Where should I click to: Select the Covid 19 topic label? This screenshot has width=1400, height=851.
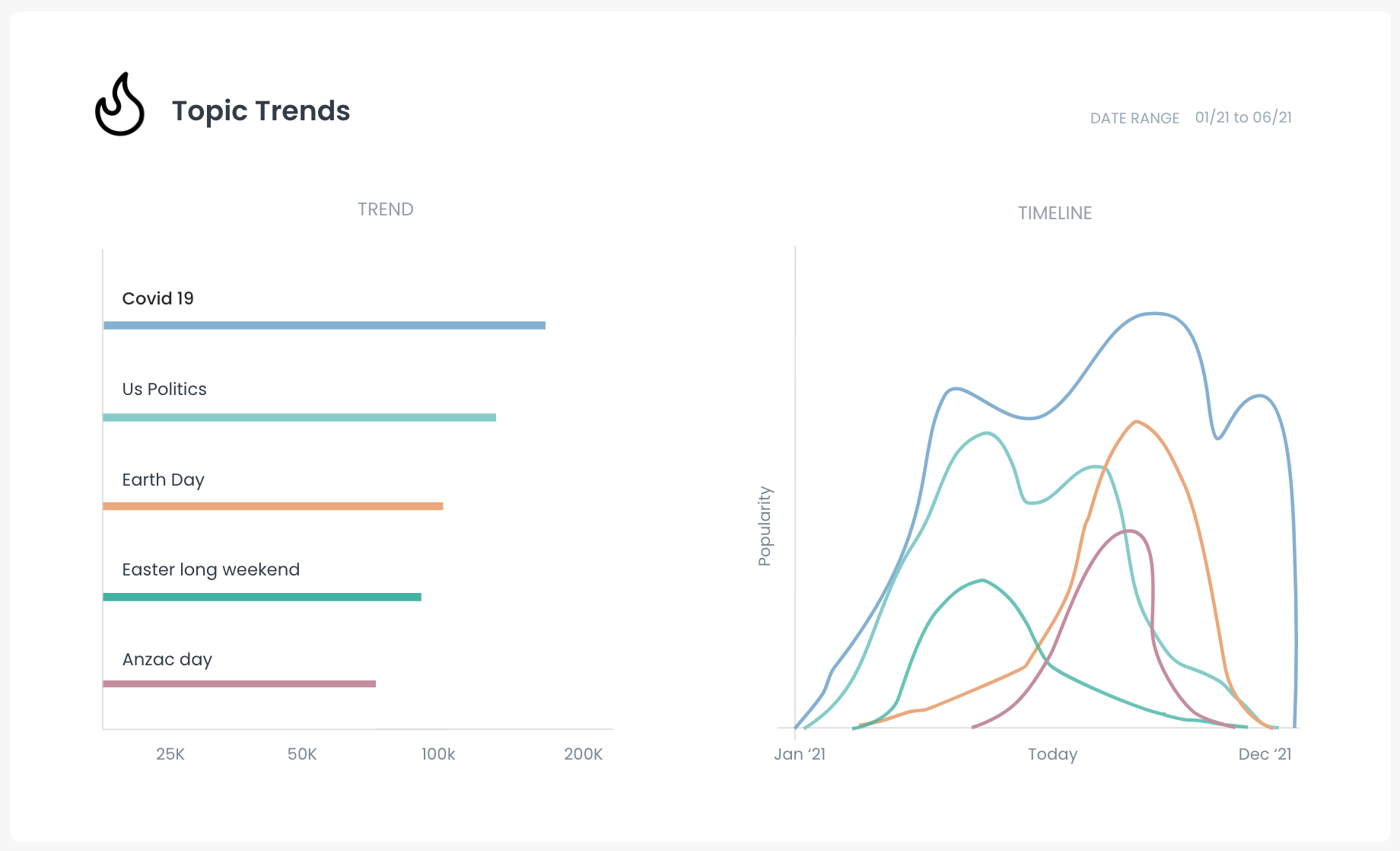pos(158,298)
